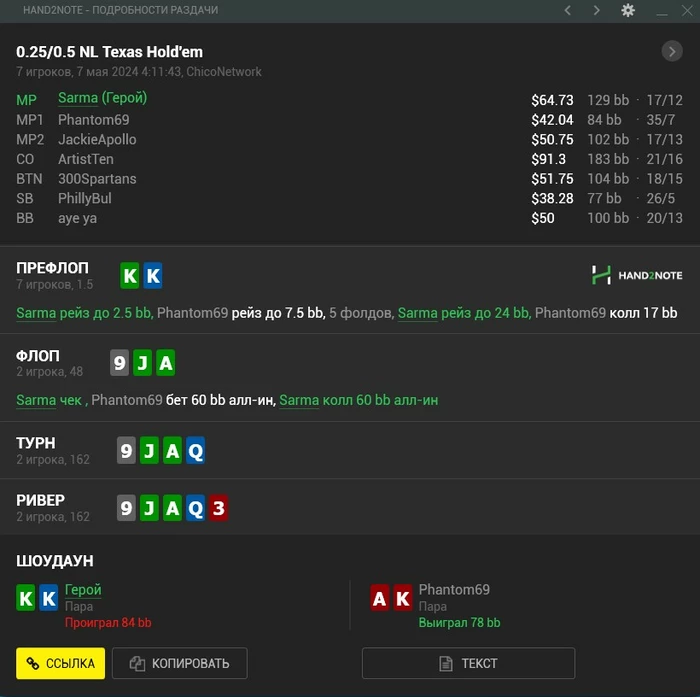Viewport: 700px width, 697px height.
Task: Click the ШОУДАУН section heading
Action: 55,561
